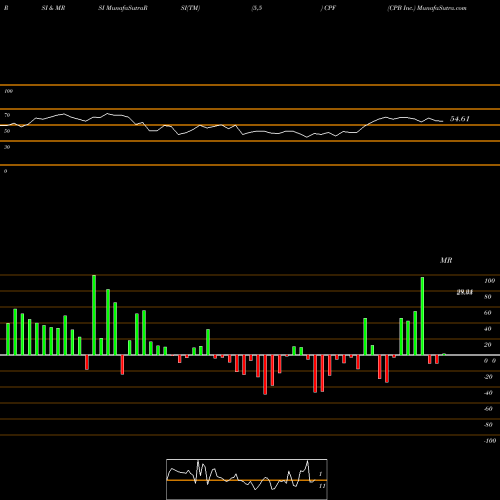Click the MR axis label -80
This screenshot has width=500, height=500.
pos(488,425)
